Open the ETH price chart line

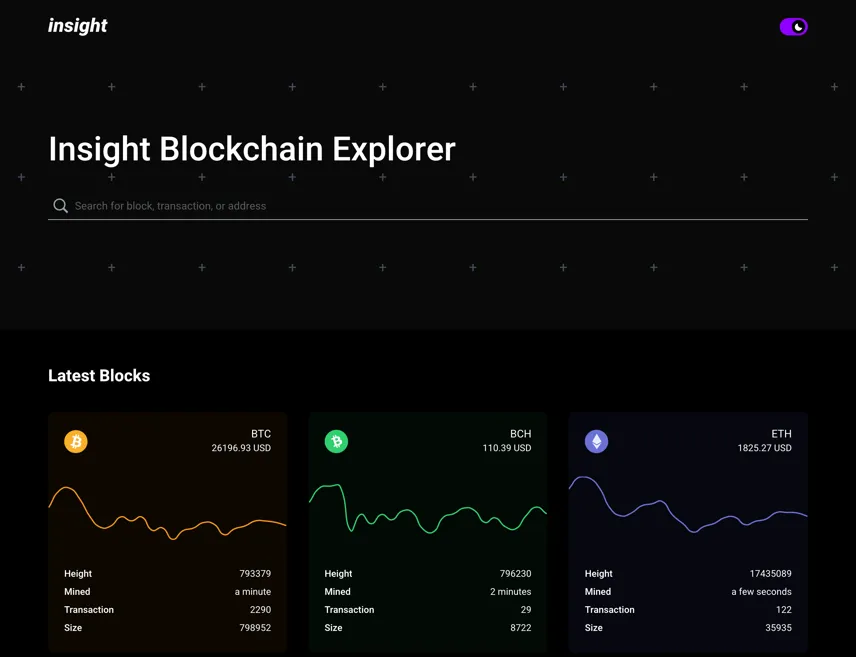[x=688, y=504]
